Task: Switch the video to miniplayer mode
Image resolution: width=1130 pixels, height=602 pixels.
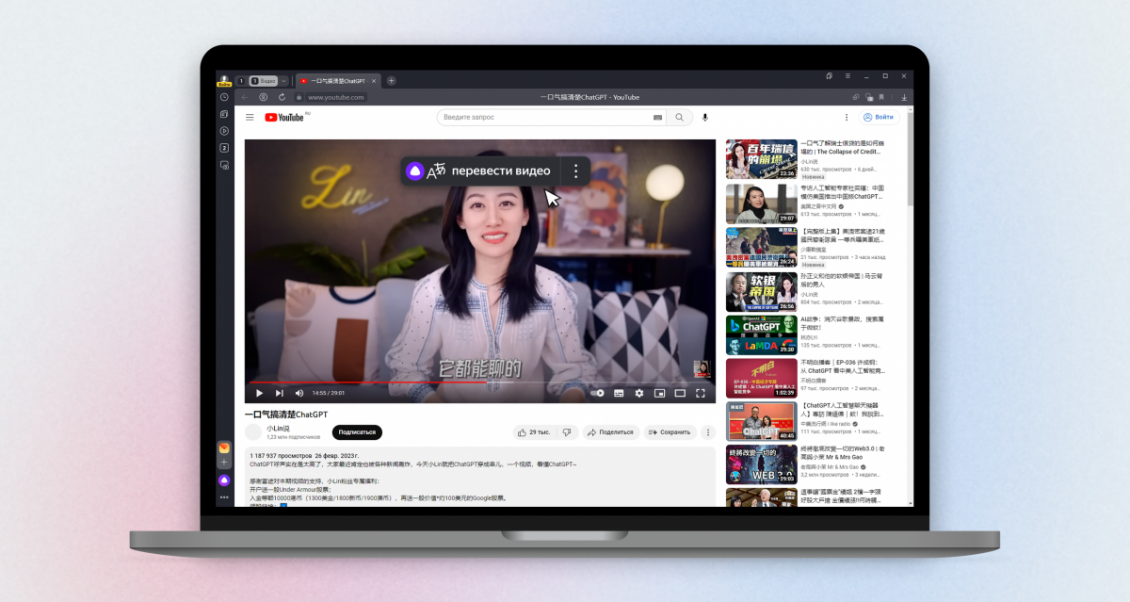Action: 659,393
